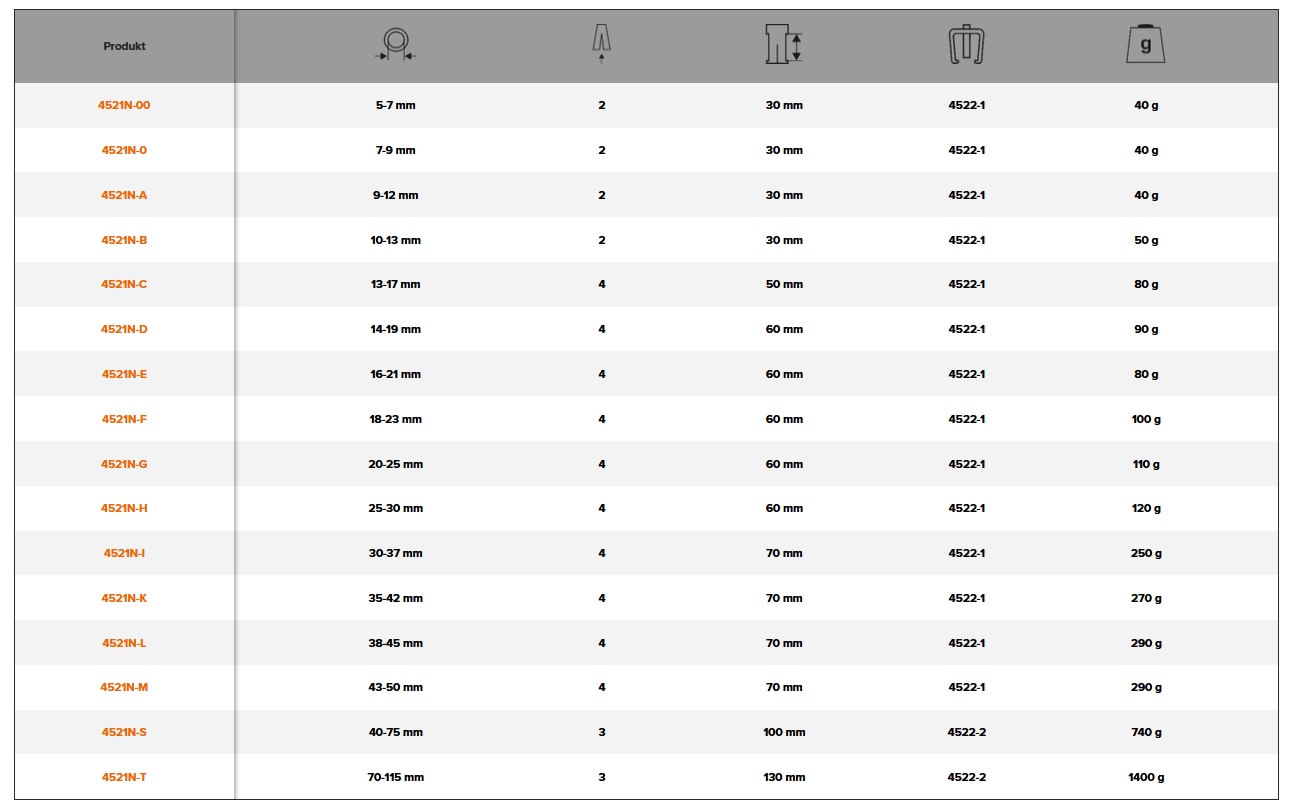This screenshot has height=808, width=1296.
Task: Click the puller tool header icon
Action: 966,46
